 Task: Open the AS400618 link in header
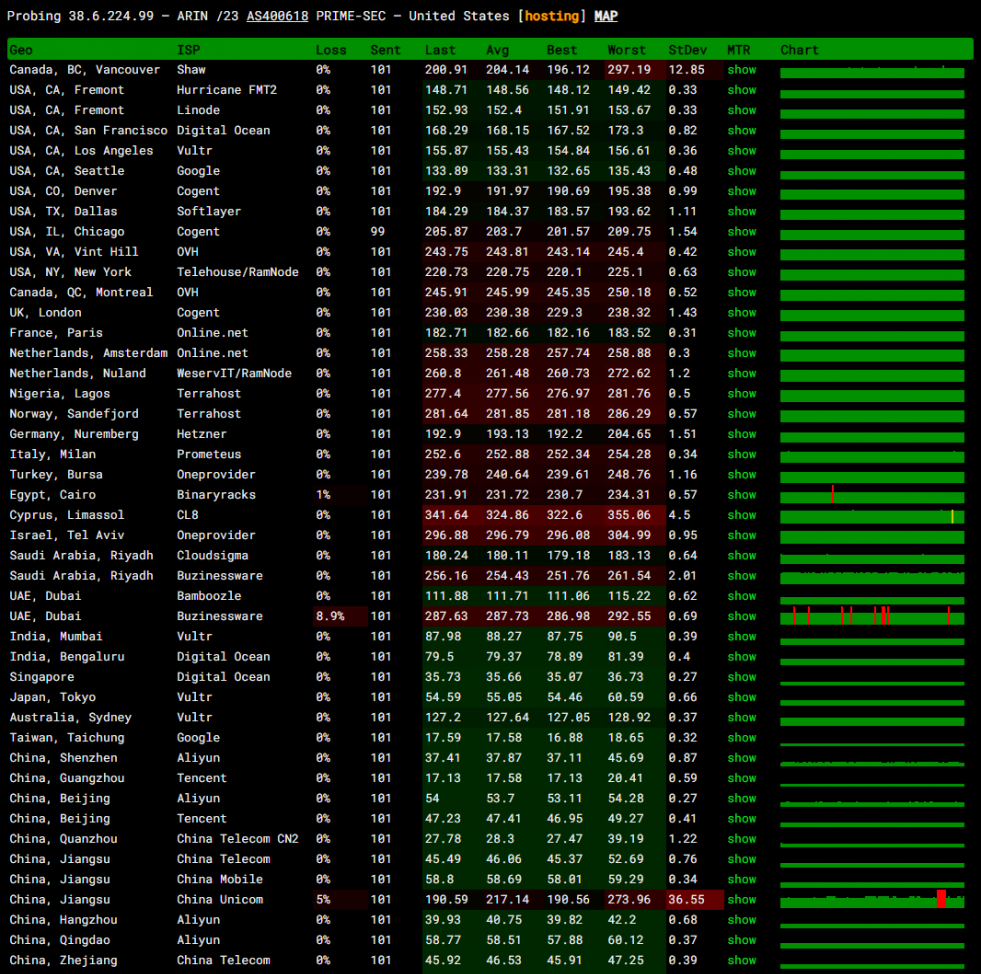click(x=277, y=16)
